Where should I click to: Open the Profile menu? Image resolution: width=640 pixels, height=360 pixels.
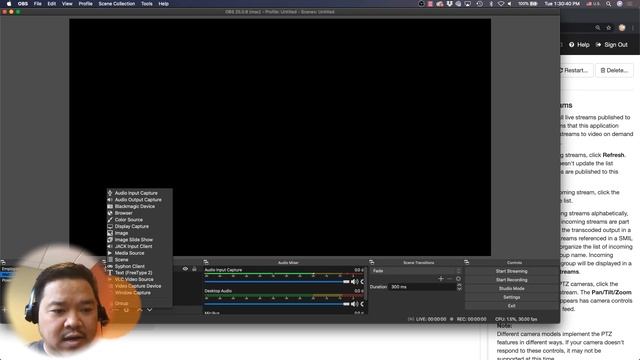[85, 4]
